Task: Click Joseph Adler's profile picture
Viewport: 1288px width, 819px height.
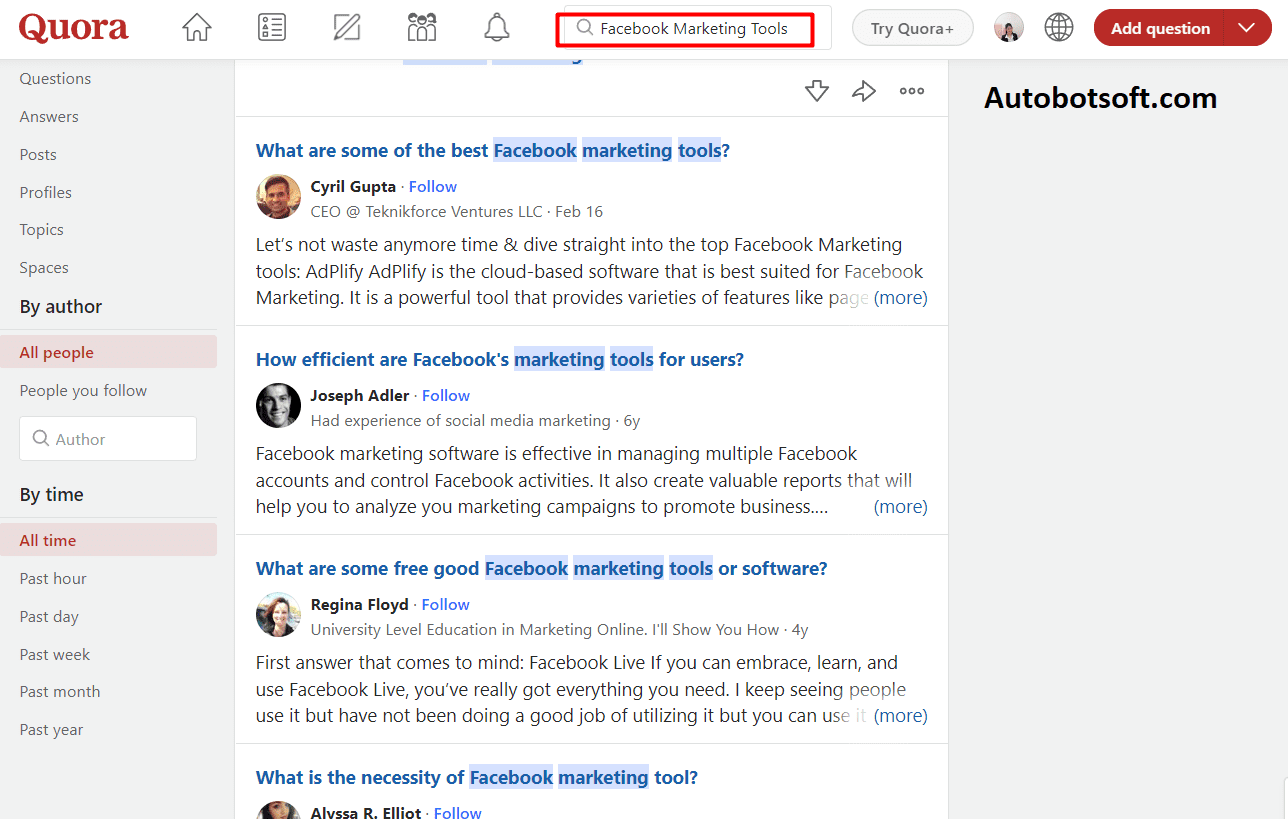Action: (278, 405)
